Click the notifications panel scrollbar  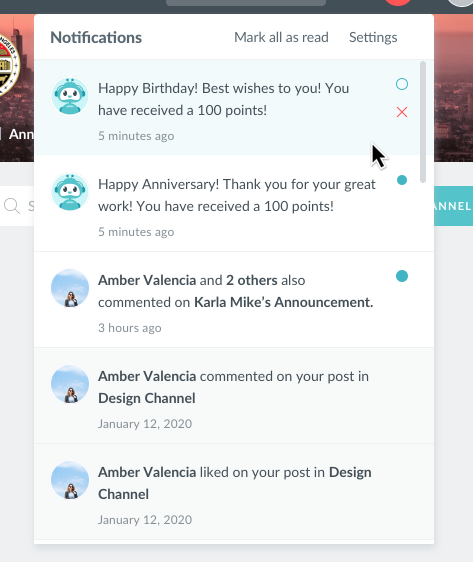pos(423,122)
